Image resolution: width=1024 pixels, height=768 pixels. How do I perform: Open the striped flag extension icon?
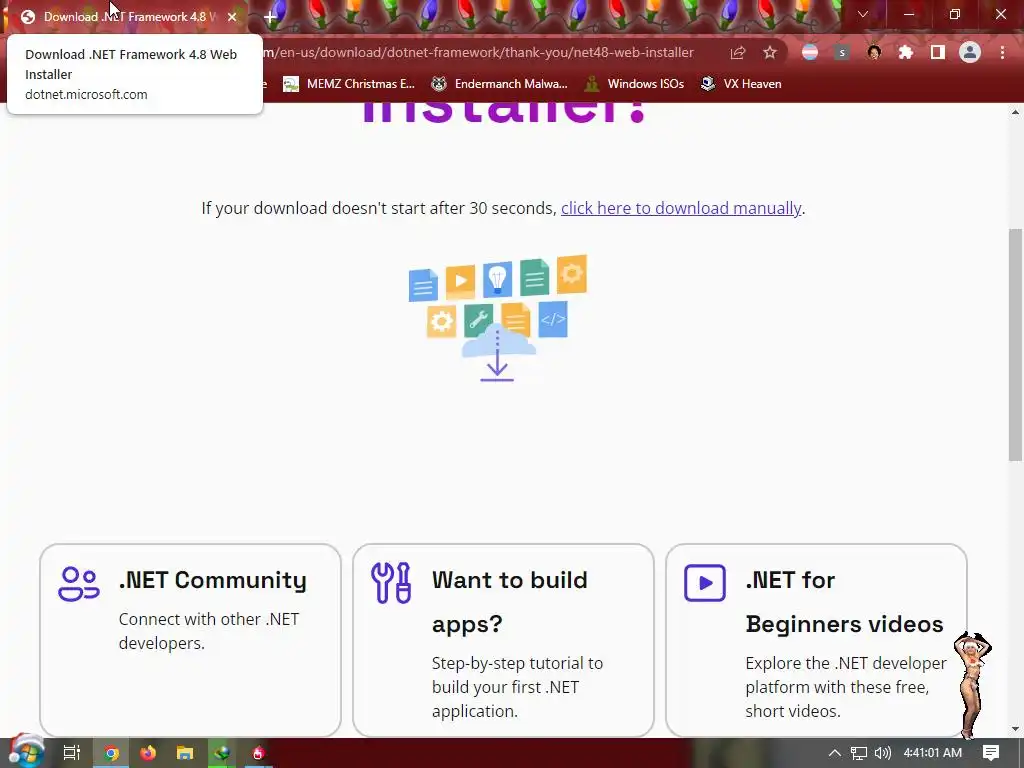810,53
